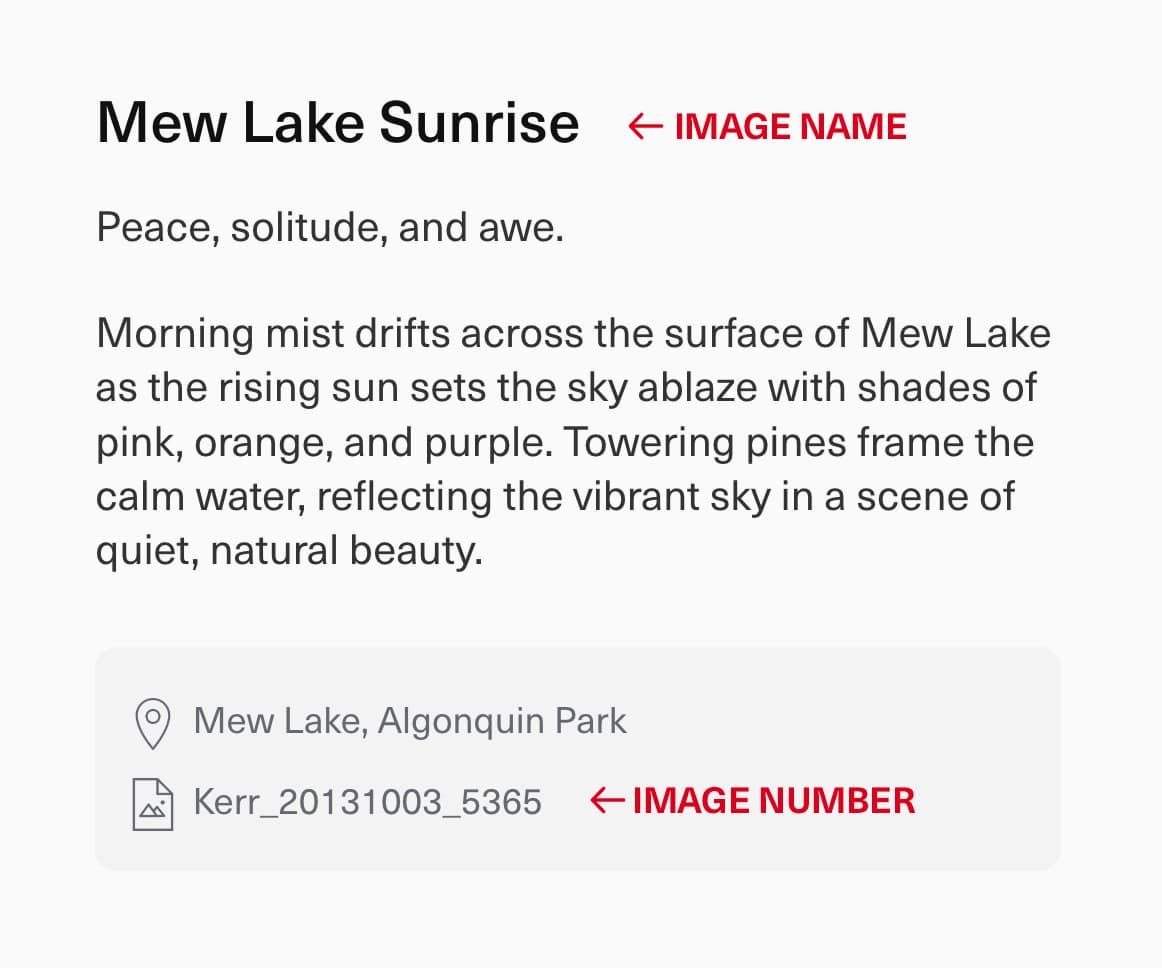Image resolution: width=1162 pixels, height=968 pixels.
Task: Click the red IMAGE NUMBER label
Action: click(x=774, y=800)
